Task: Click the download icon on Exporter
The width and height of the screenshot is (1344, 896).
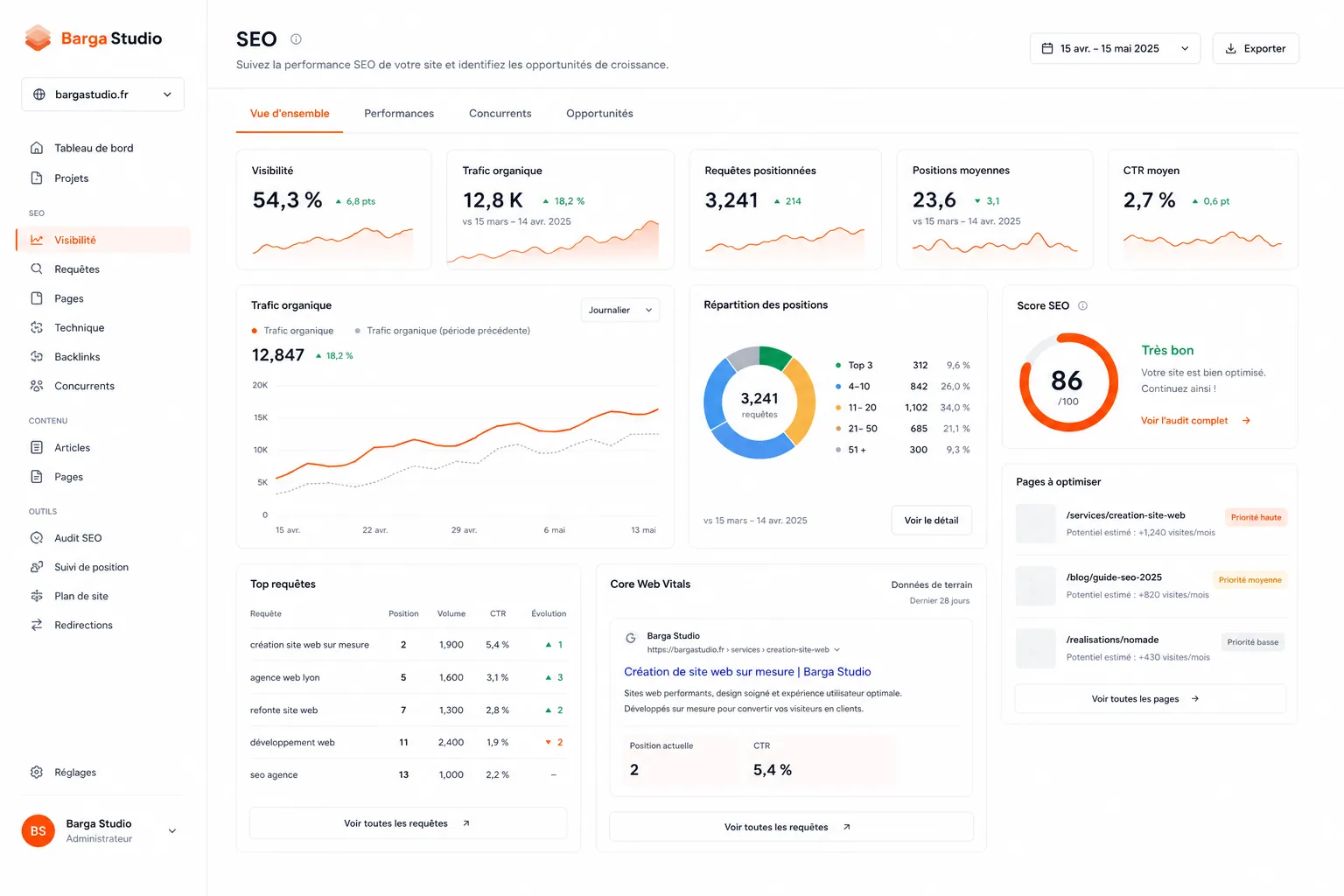Action: click(x=1230, y=48)
